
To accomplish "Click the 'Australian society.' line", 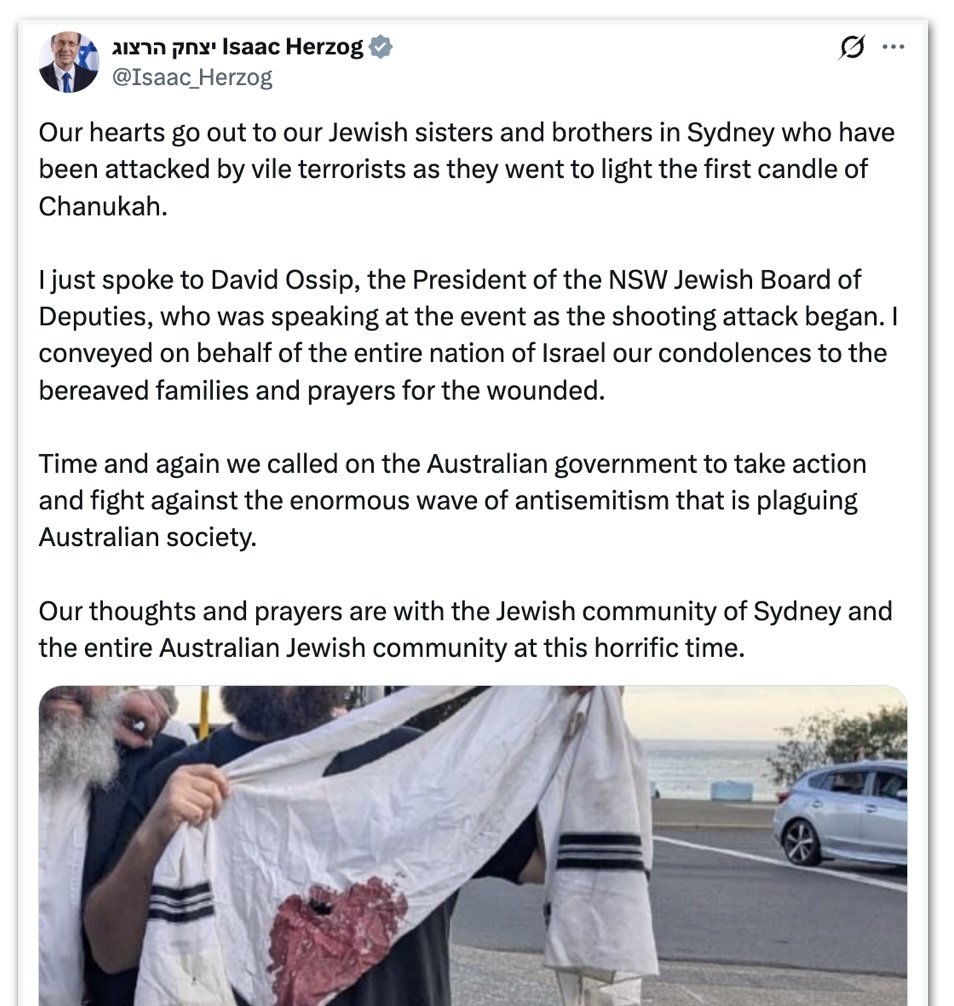I will (x=148, y=538).
